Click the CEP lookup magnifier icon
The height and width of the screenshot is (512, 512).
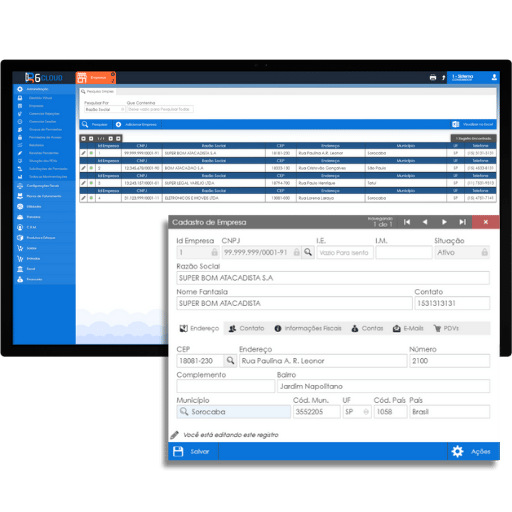click(230, 361)
